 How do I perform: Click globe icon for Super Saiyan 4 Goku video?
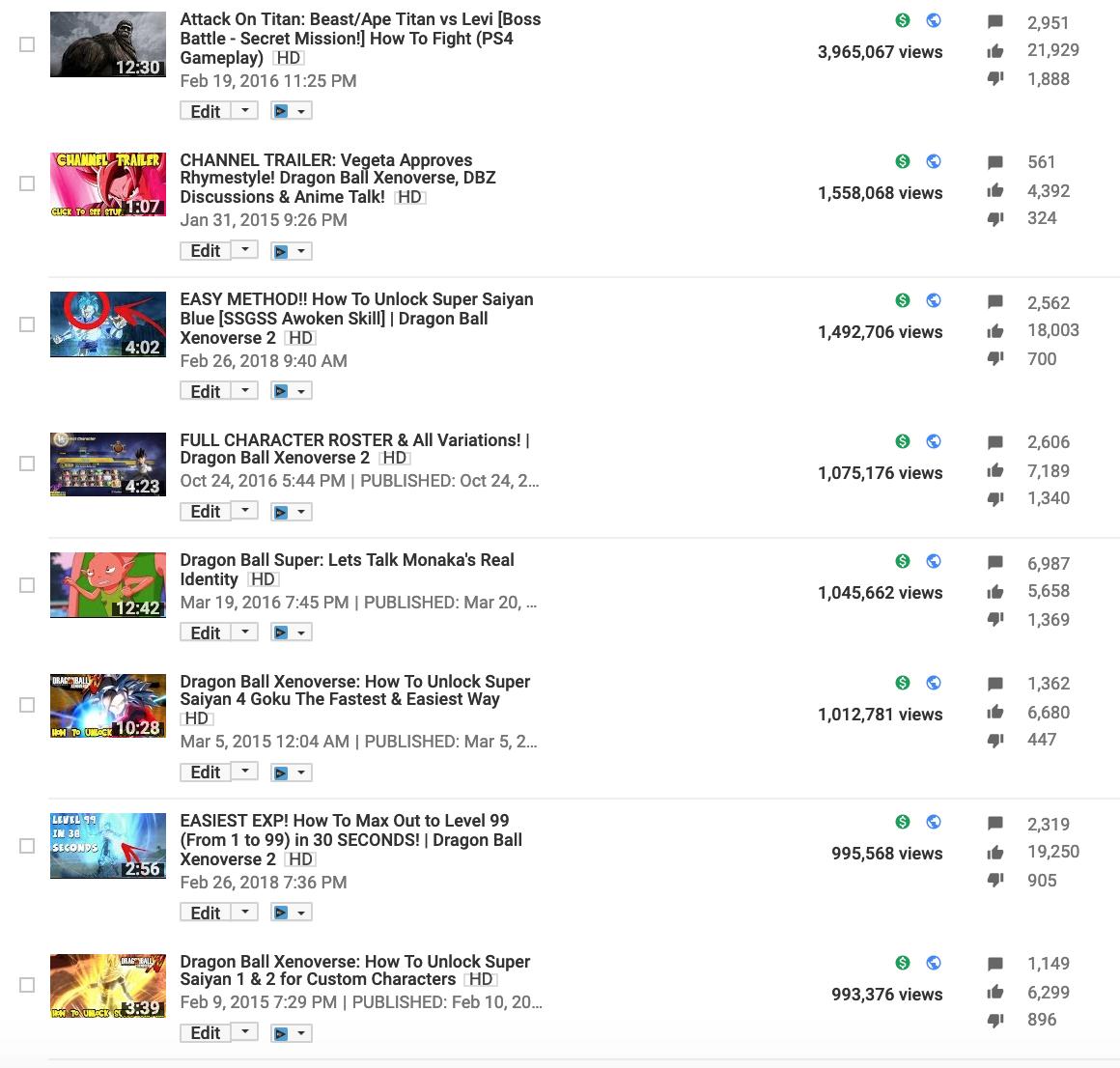(934, 683)
